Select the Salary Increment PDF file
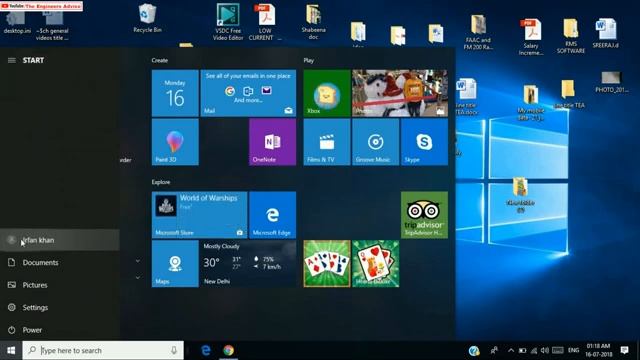This screenshot has height=360, width=640. click(531, 37)
